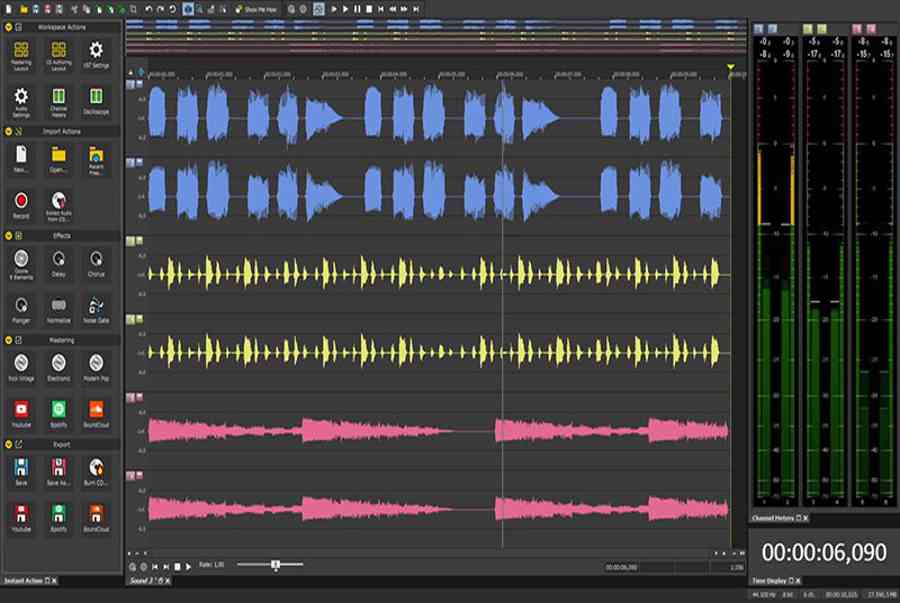
Task: Toggle the first button on blue track header
Action: click(x=132, y=84)
